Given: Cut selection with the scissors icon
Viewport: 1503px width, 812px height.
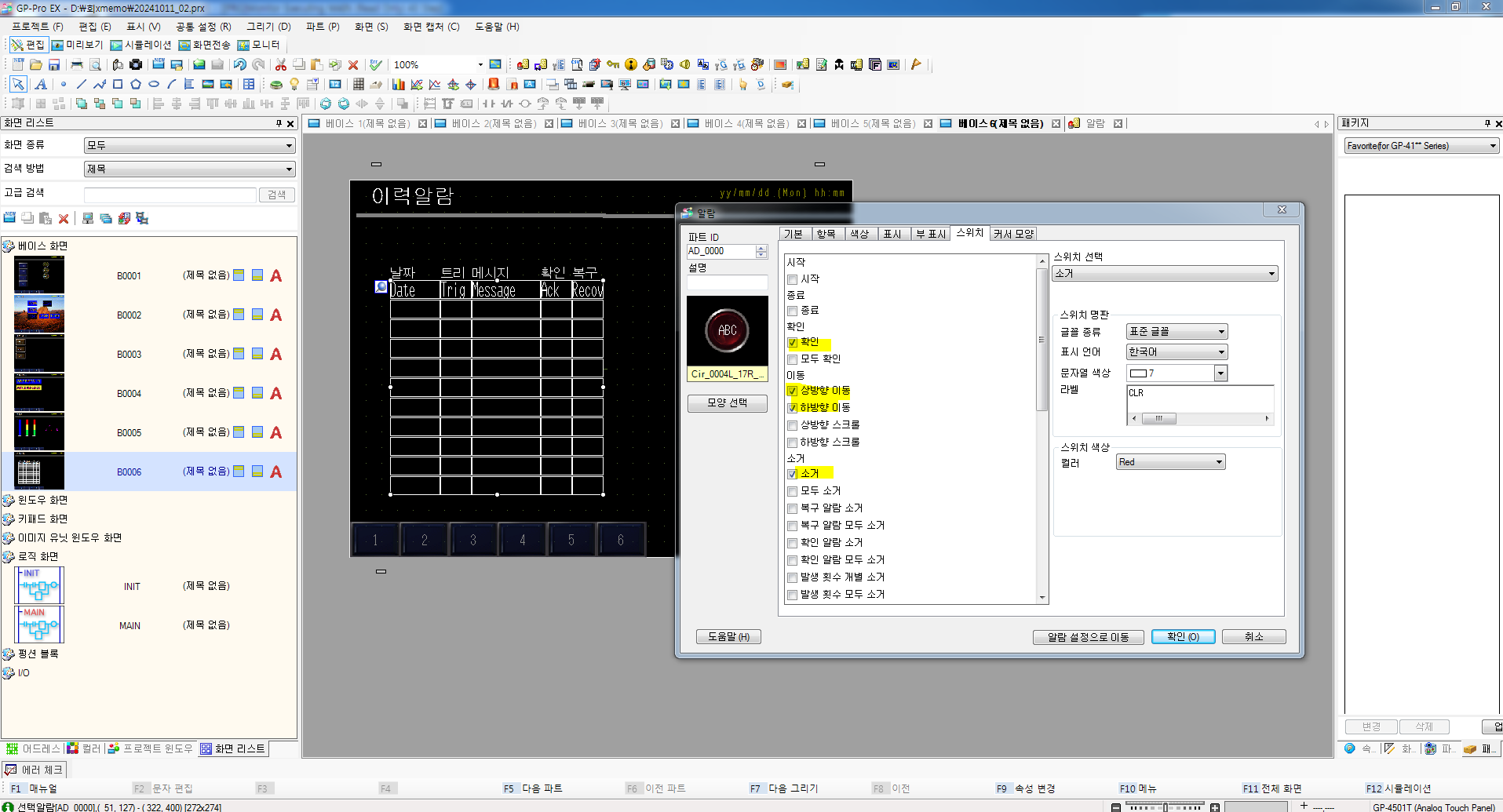Looking at the screenshot, I should tap(281, 64).
